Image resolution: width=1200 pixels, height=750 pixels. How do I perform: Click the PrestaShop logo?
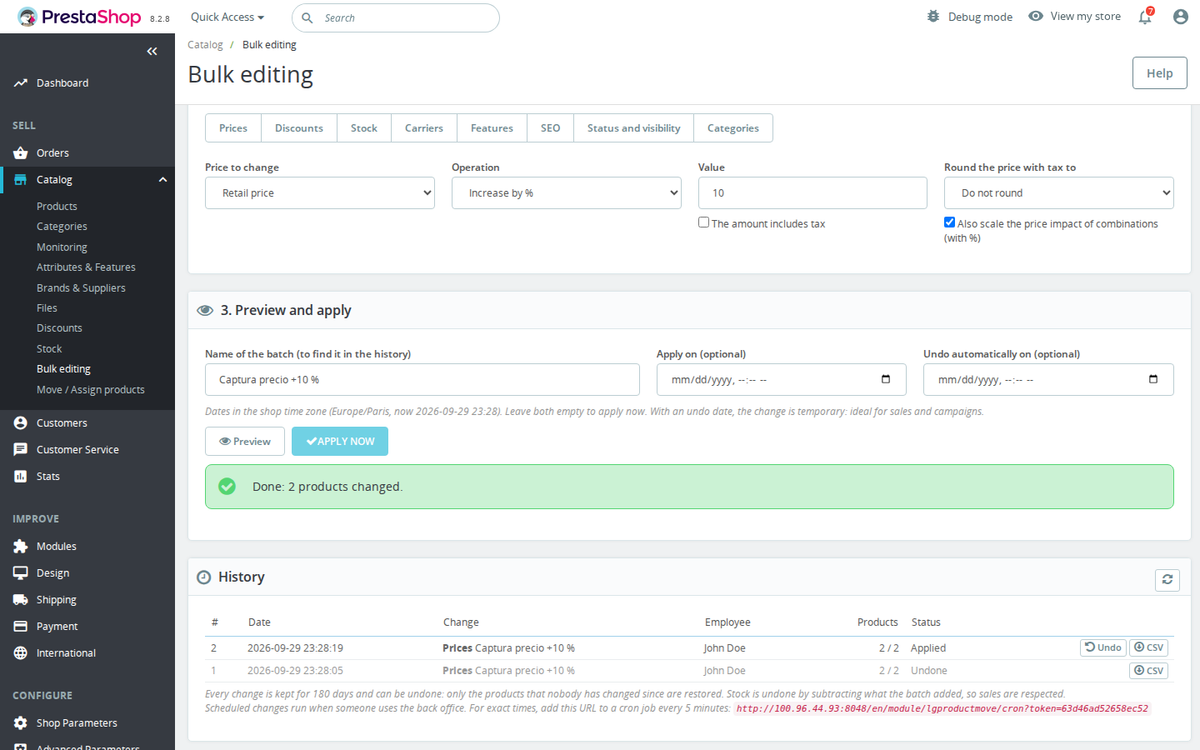click(80, 17)
